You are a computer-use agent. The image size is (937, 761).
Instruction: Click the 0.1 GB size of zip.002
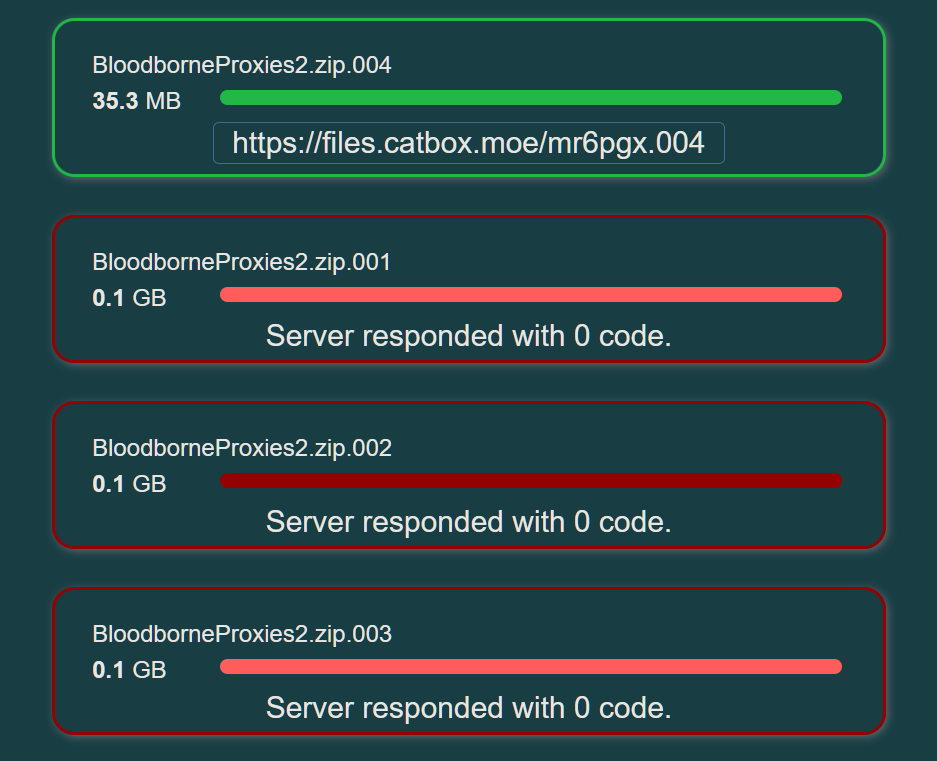click(130, 484)
